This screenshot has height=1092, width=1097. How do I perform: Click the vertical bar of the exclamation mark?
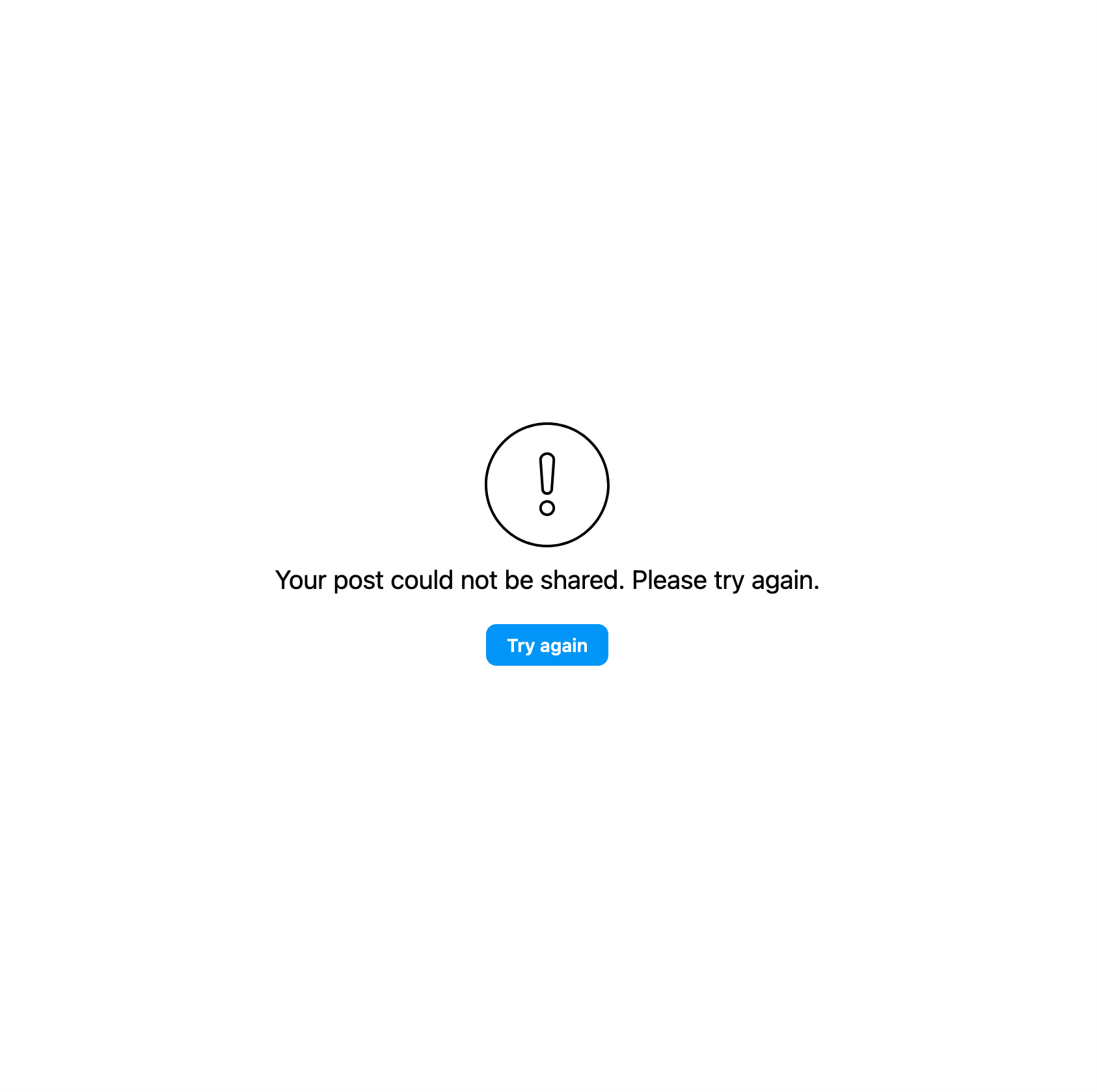(547, 474)
